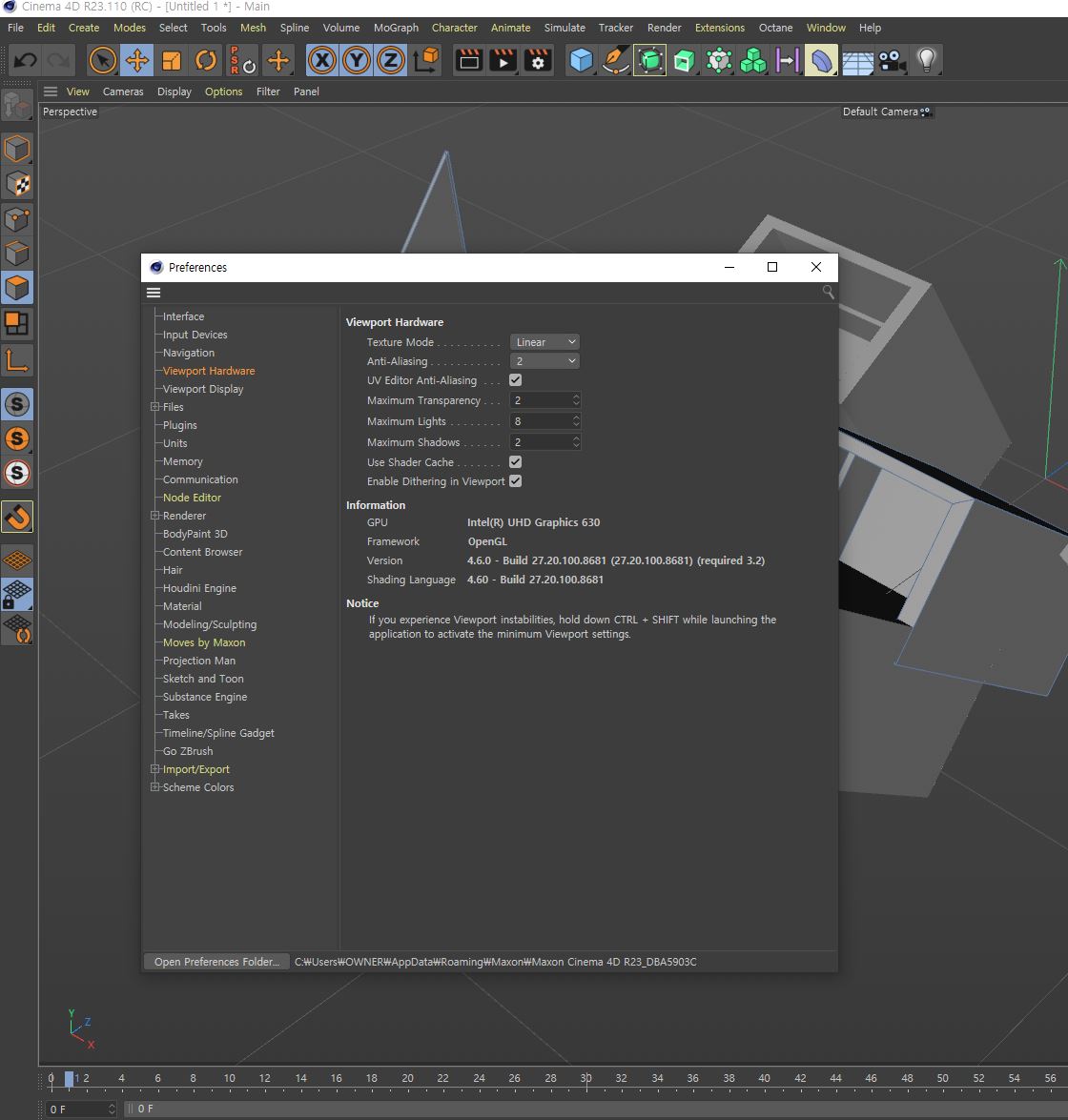Click Maximum Shadows stepper arrows
The height and width of the screenshot is (1120, 1068).
point(576,442)
